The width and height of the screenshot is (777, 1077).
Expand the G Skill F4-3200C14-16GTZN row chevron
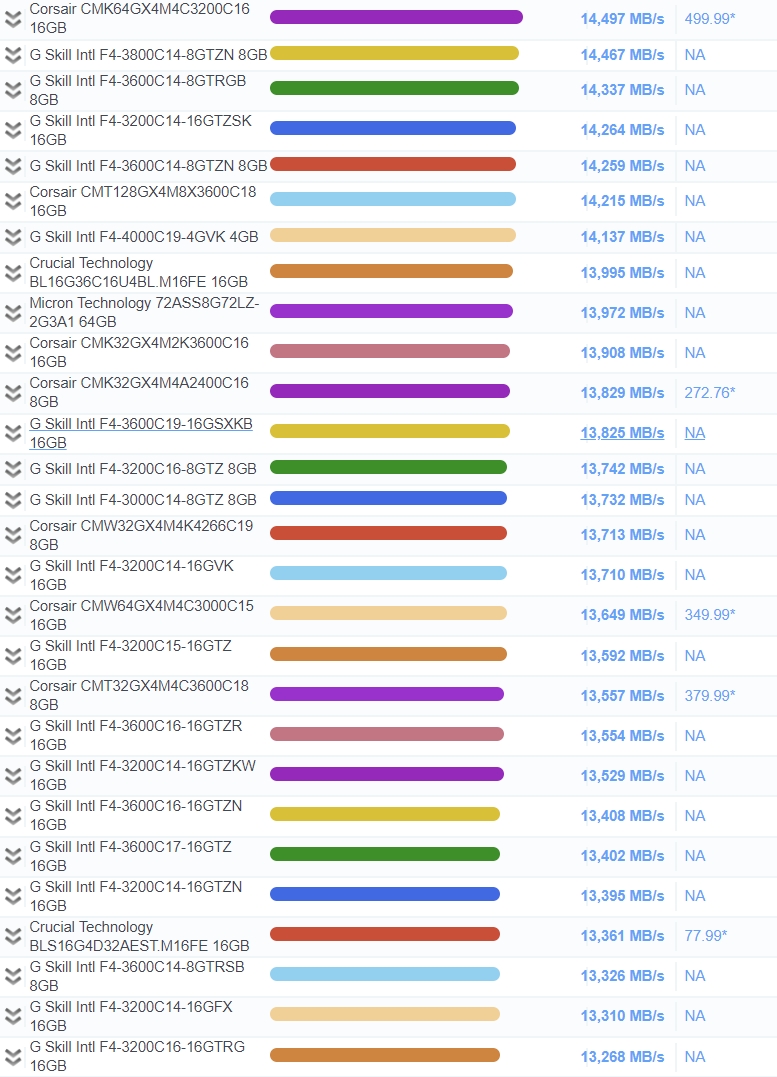point(13,896)
